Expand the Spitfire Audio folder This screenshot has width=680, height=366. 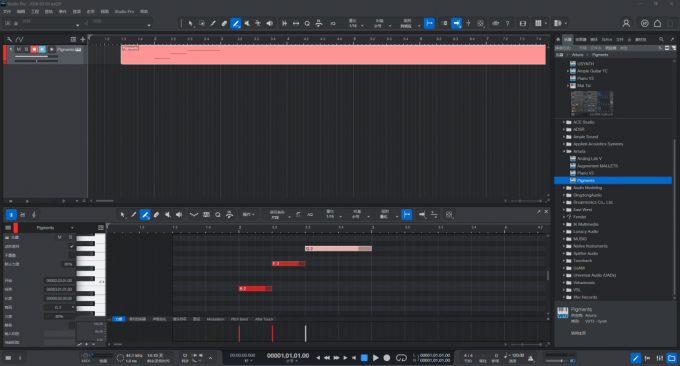tap(564, 254)
